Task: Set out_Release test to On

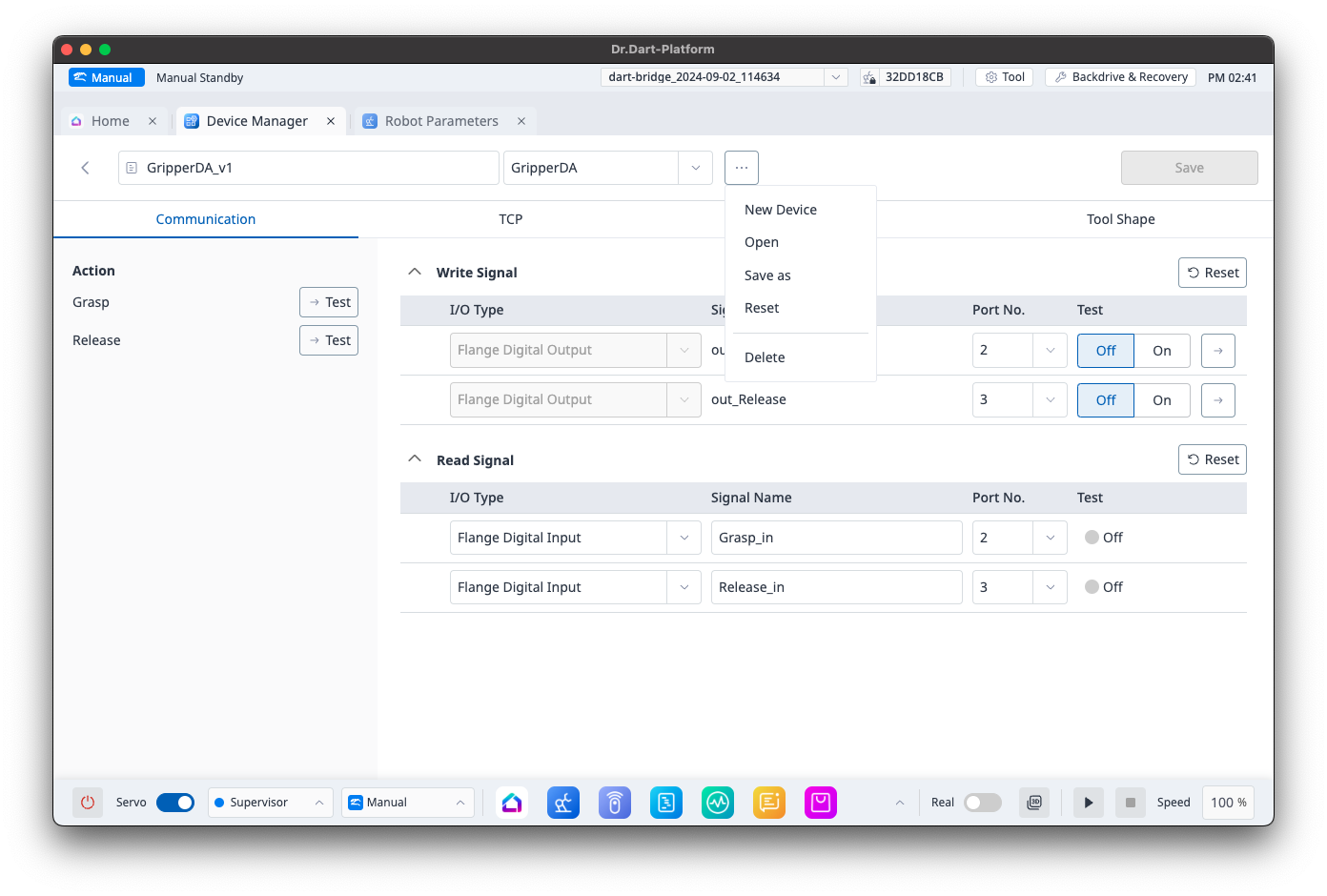Action: coord(1161,400)
